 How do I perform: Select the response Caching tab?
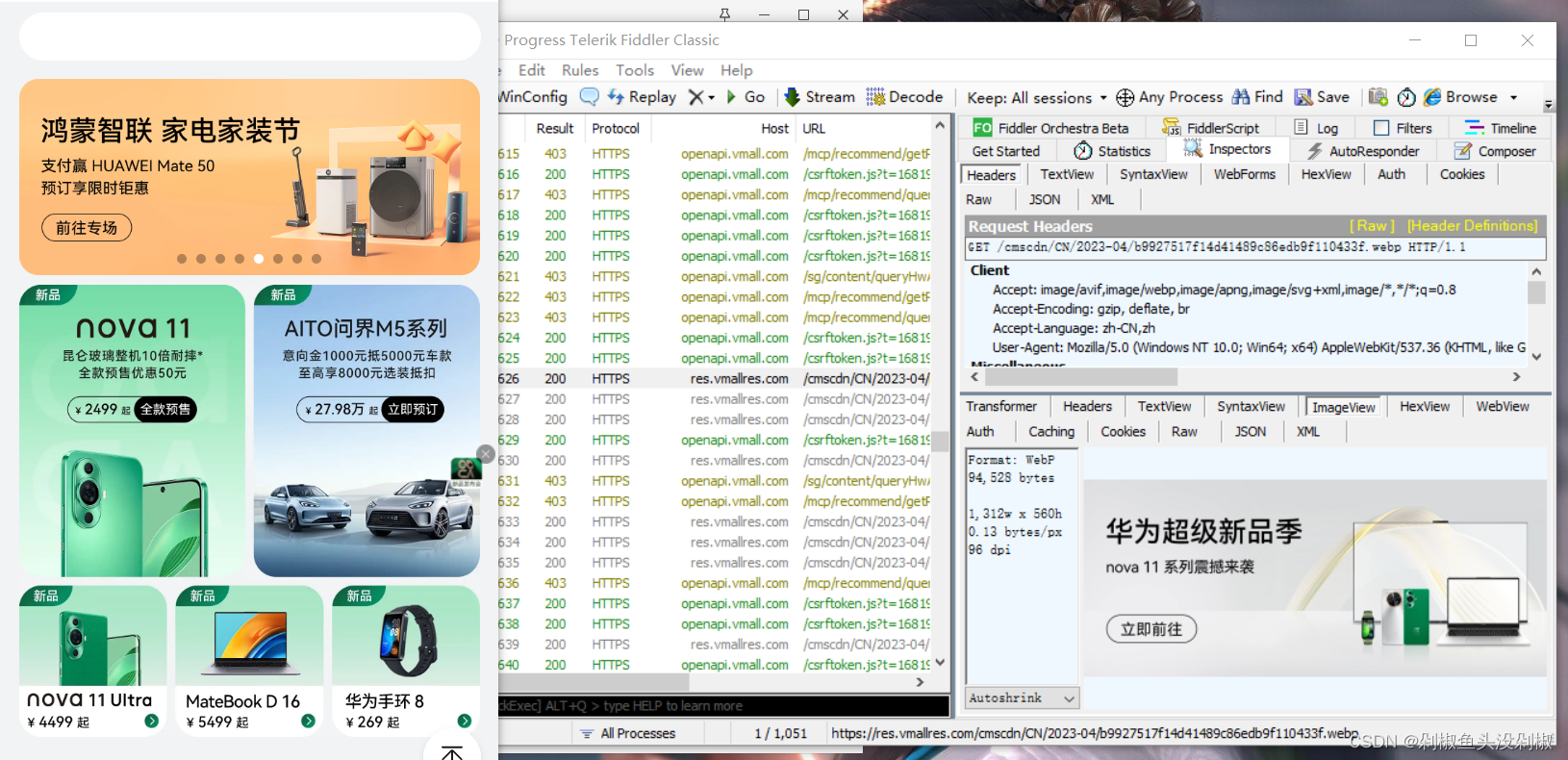[x=1051, y=432]
